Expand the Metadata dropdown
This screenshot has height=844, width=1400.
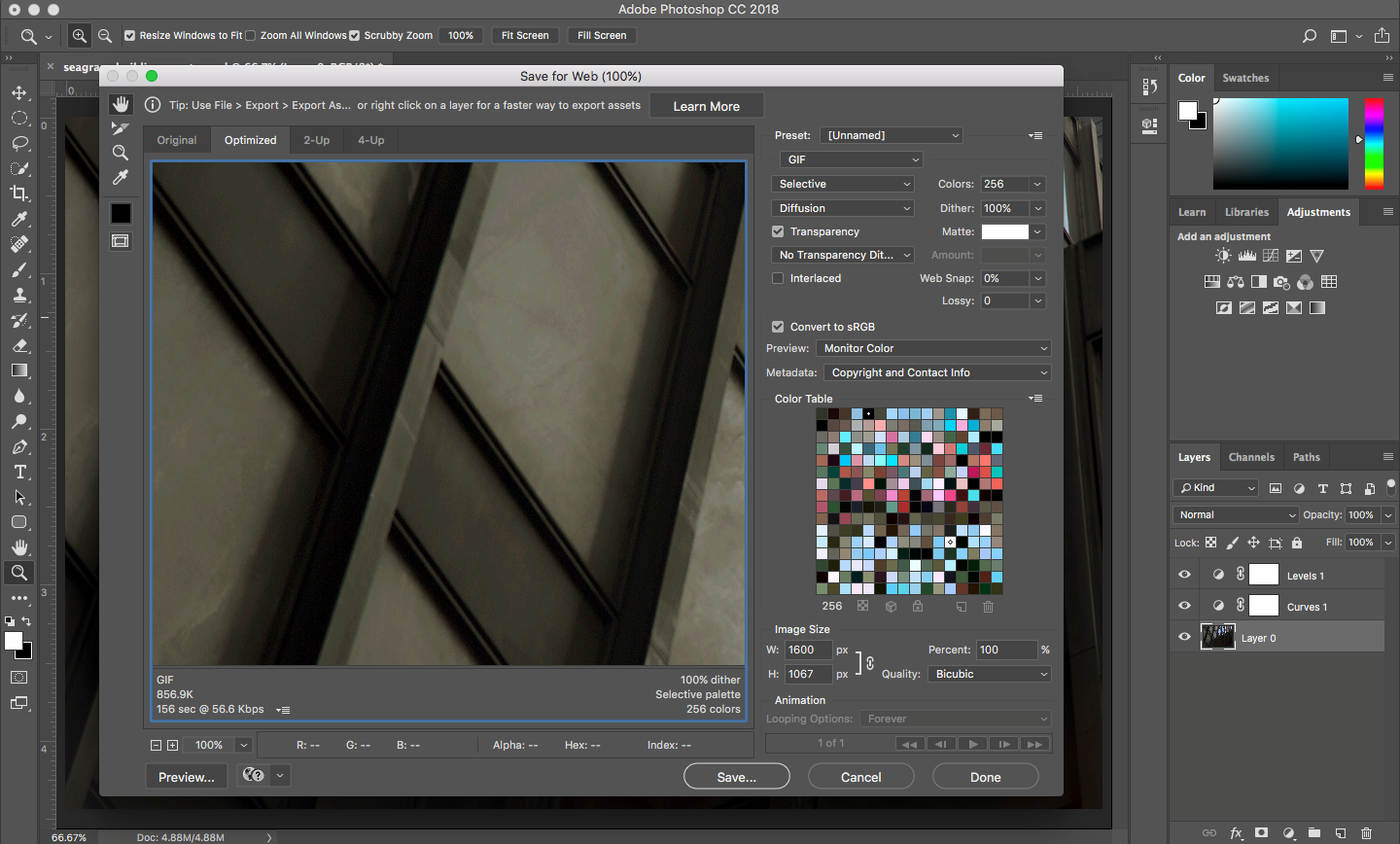point(937,372)
